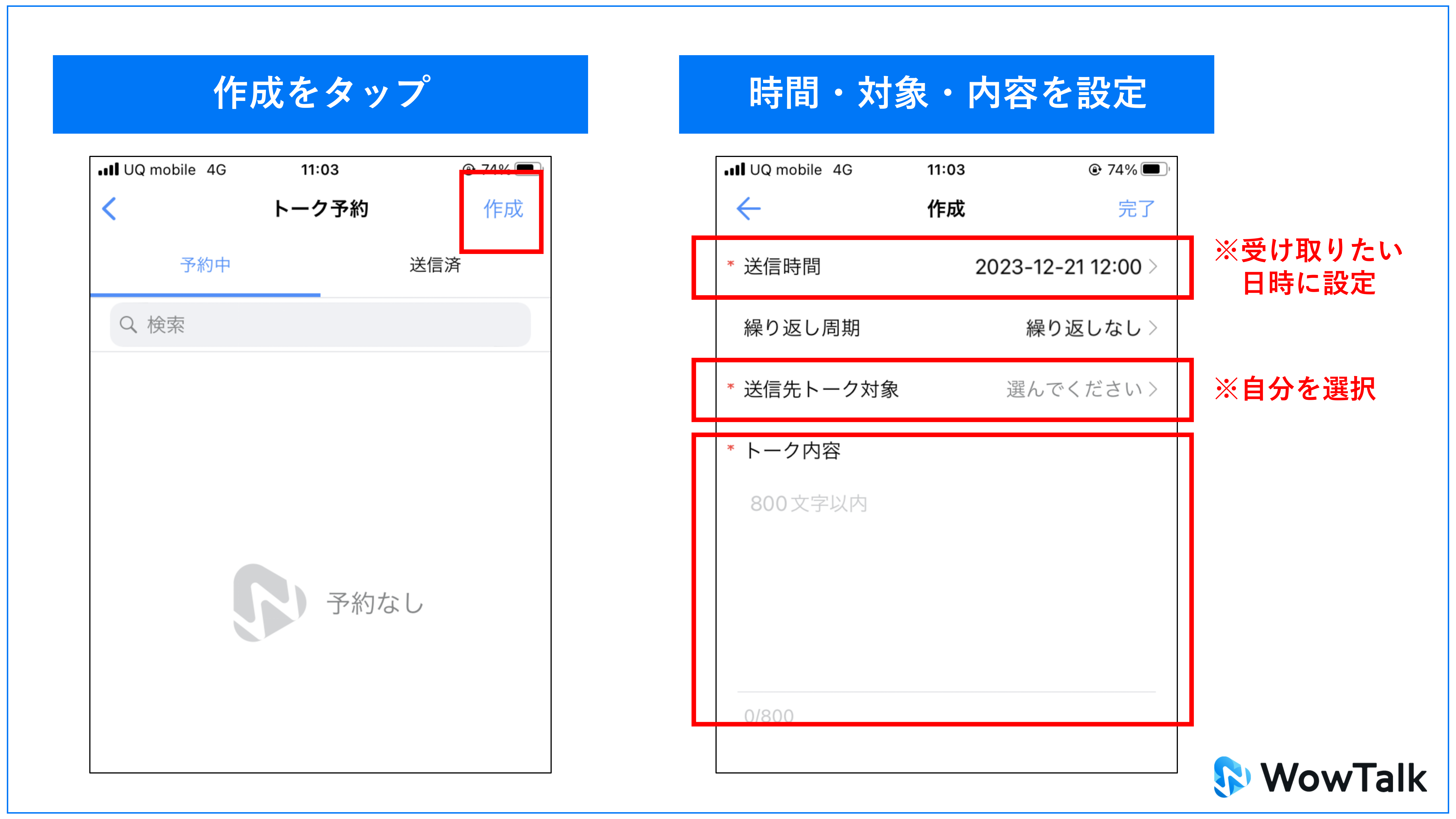Tap the 2023-12-21 12:00 value
1456x819 pixels.
click(x=1058, y=267)
